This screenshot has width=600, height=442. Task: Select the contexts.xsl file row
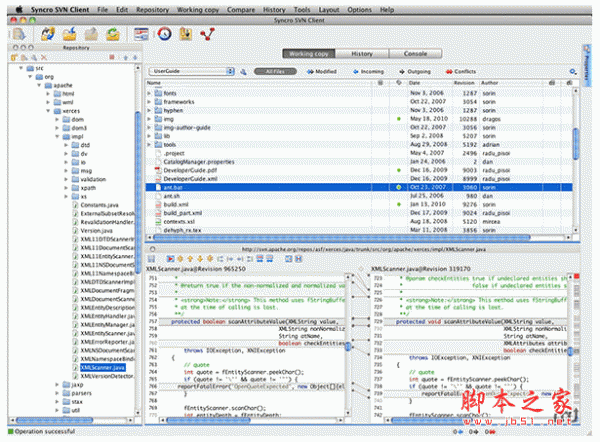point(359,222)
